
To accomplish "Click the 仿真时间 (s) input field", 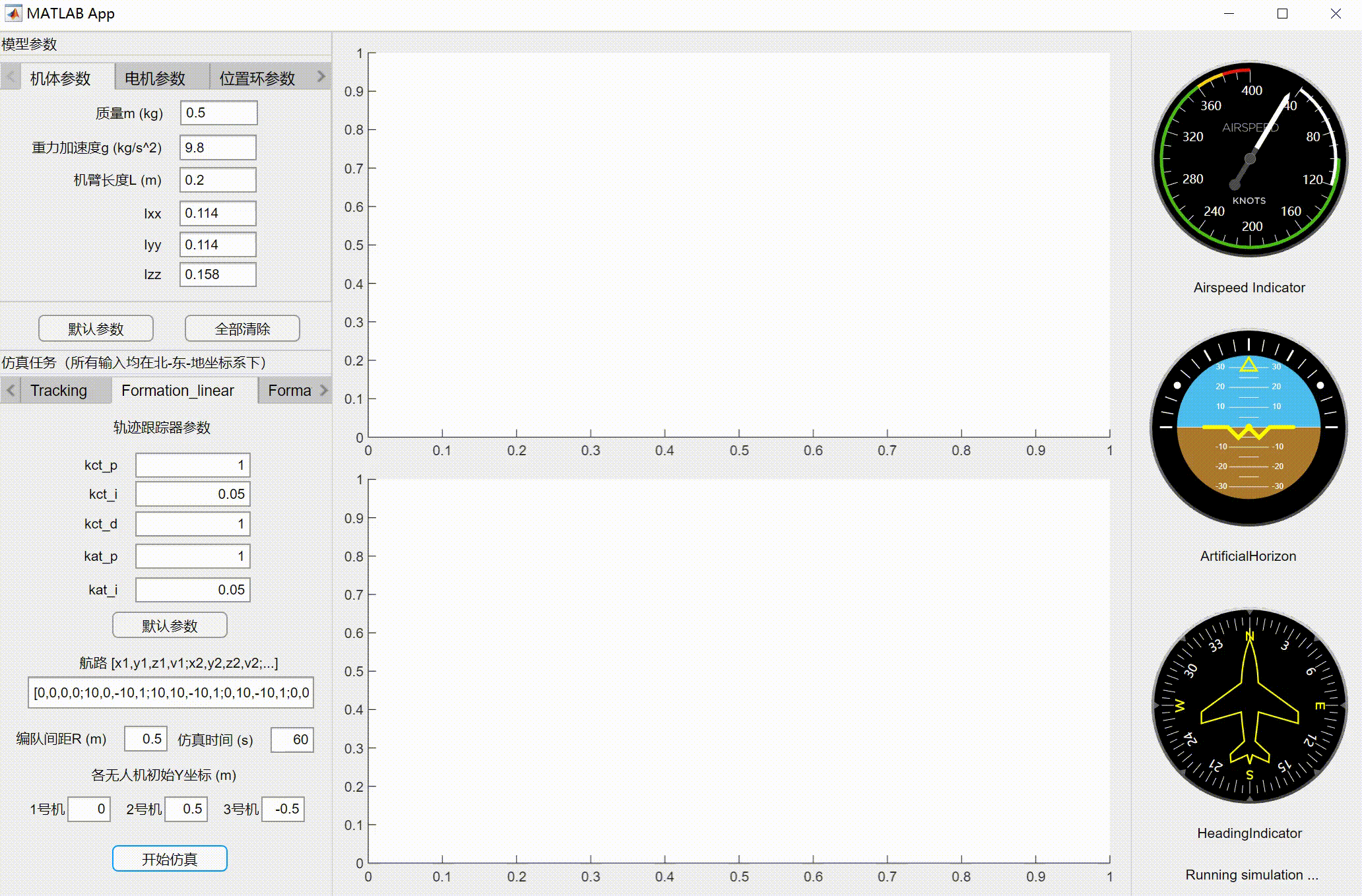I will [x=292, y=740].
